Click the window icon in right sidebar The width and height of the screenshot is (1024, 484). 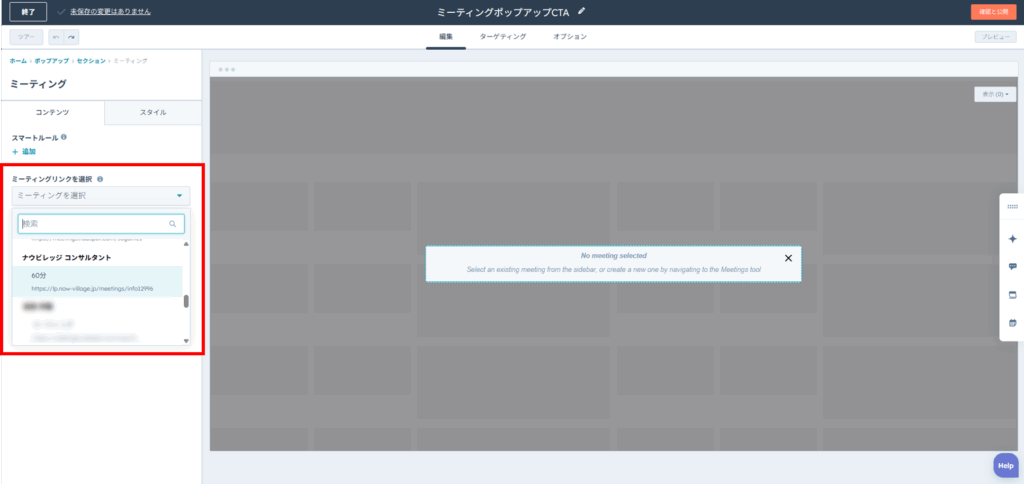point(1012,295)
